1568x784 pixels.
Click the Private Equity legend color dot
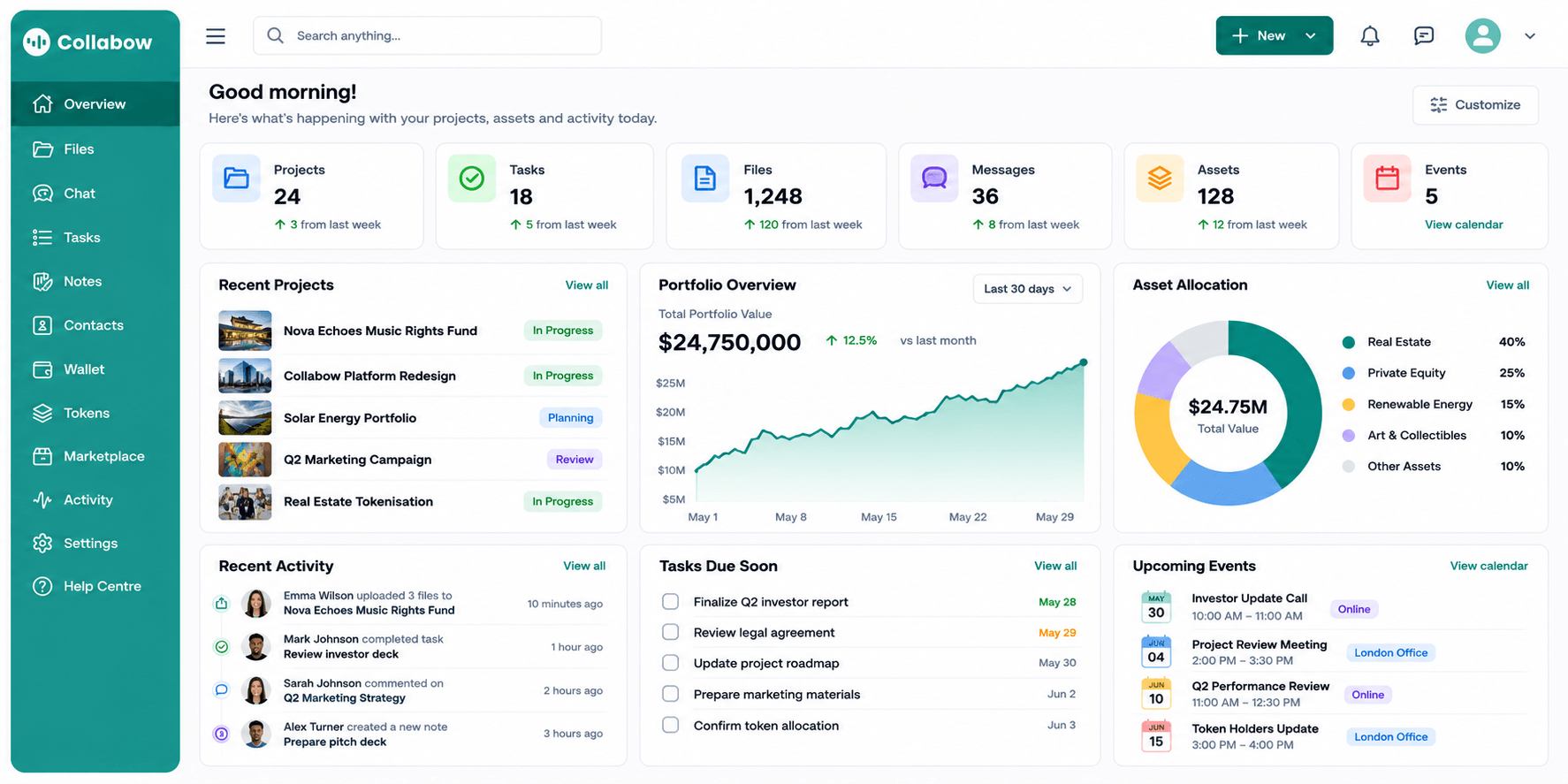point(1349,373)
